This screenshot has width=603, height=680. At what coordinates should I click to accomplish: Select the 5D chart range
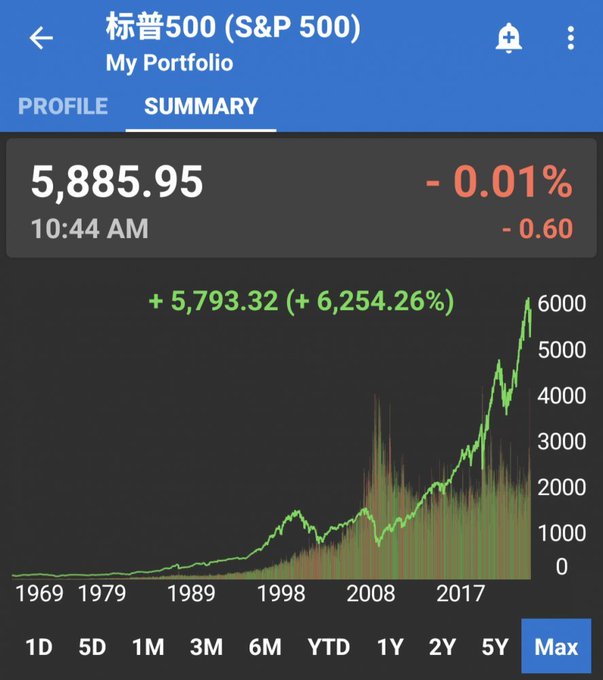click(92, 647)
